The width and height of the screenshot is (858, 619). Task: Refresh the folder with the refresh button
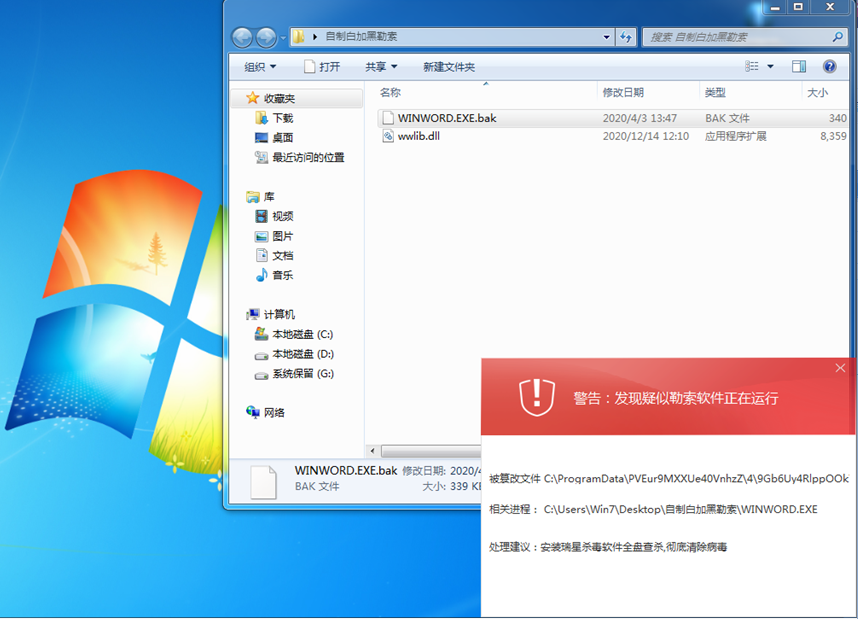pyautogui.click(x=625, y=37)
